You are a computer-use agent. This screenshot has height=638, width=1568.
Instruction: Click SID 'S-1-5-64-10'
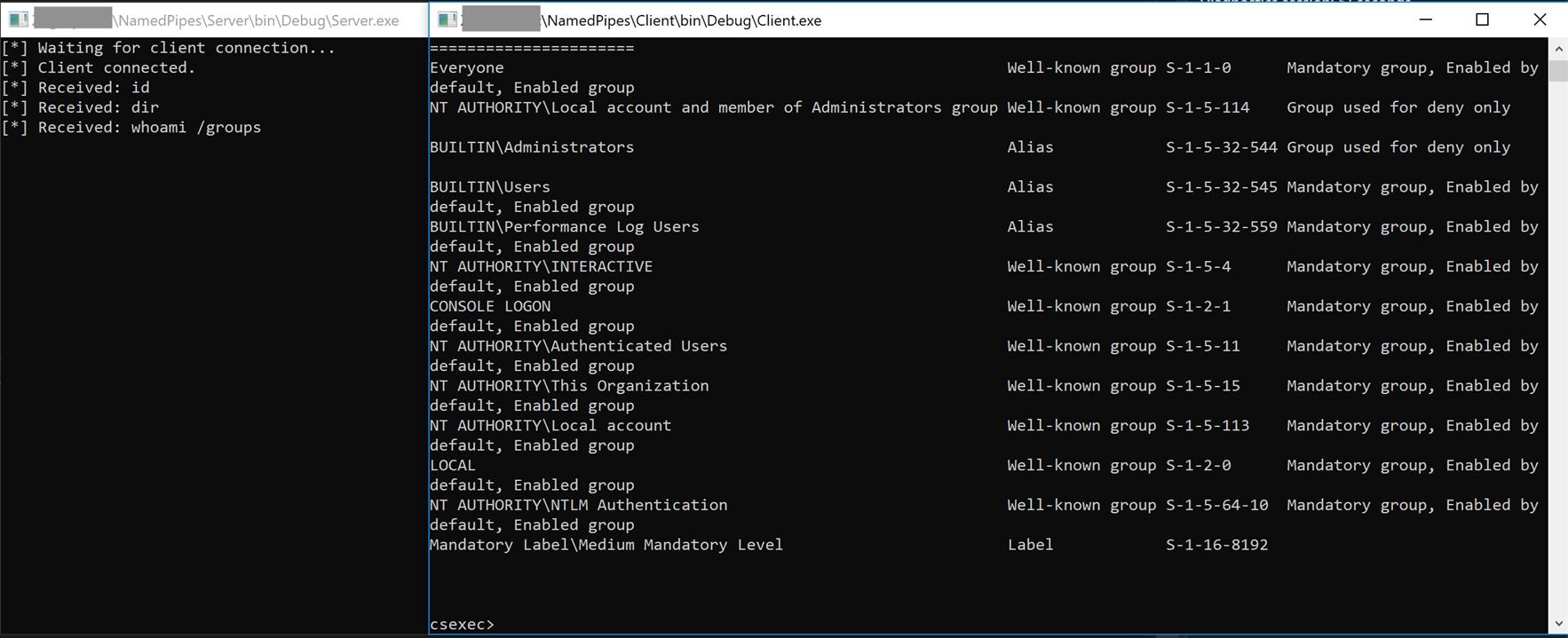(1217, 505)
